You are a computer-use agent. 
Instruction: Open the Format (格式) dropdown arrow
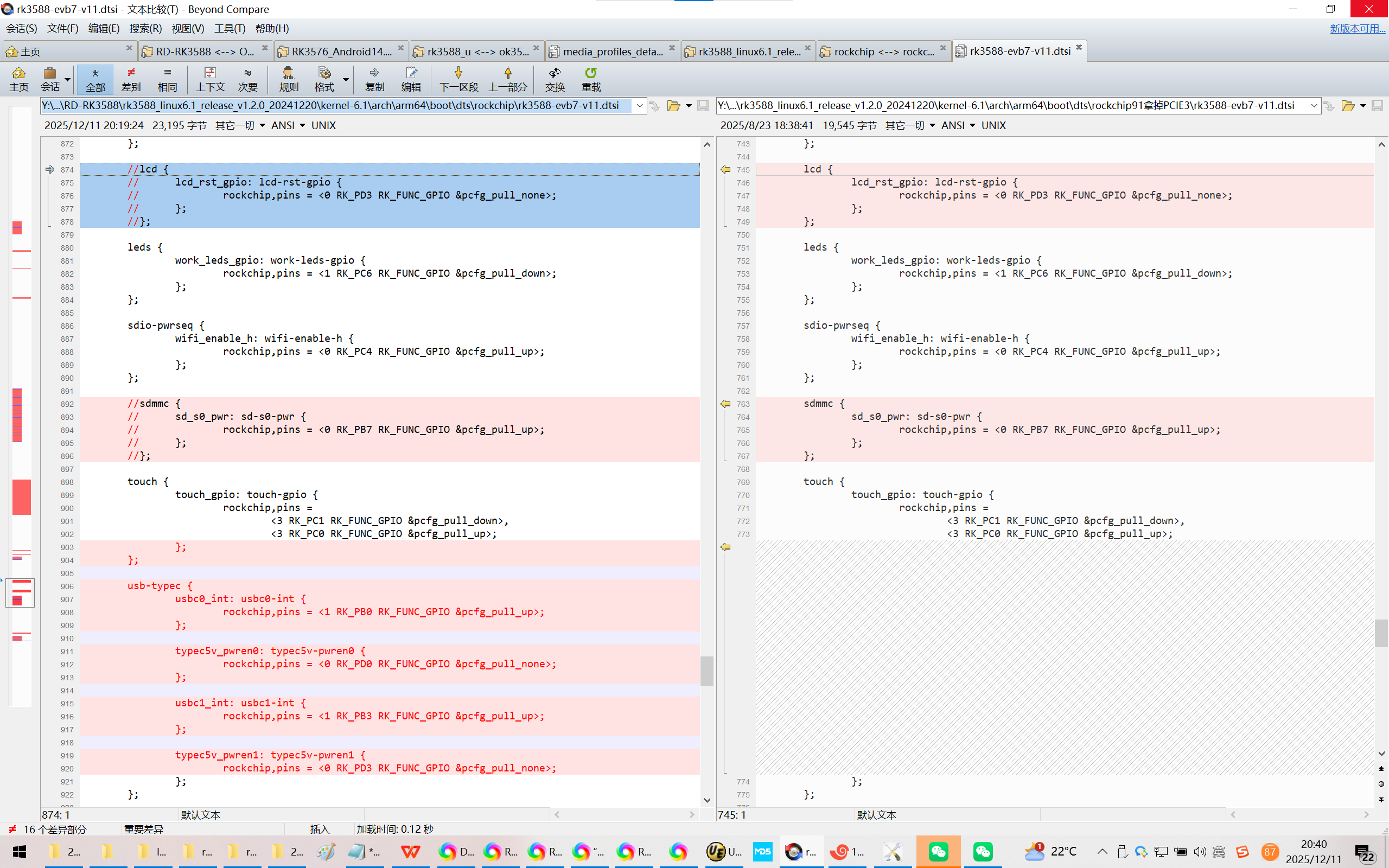click(346, 79)
